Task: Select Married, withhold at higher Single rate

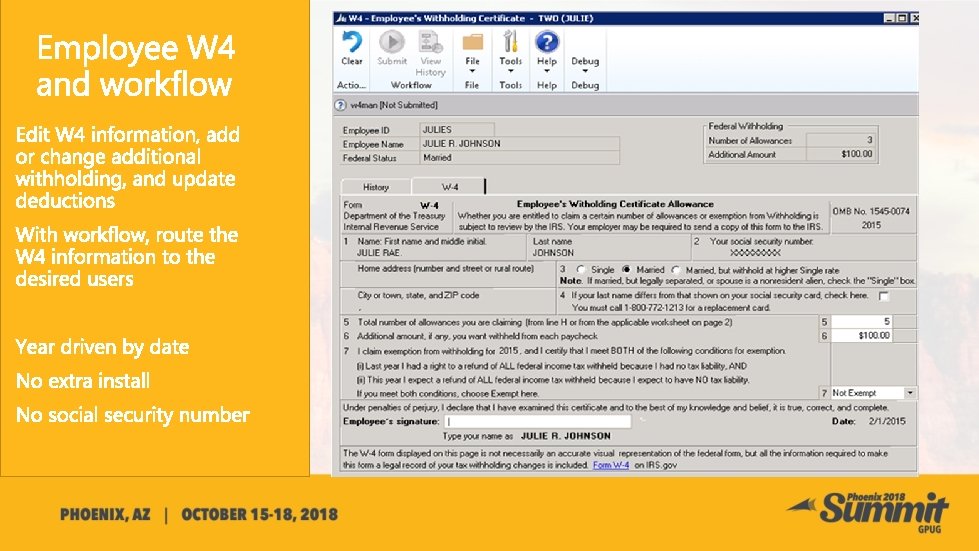Action: (x=676, y=270)
